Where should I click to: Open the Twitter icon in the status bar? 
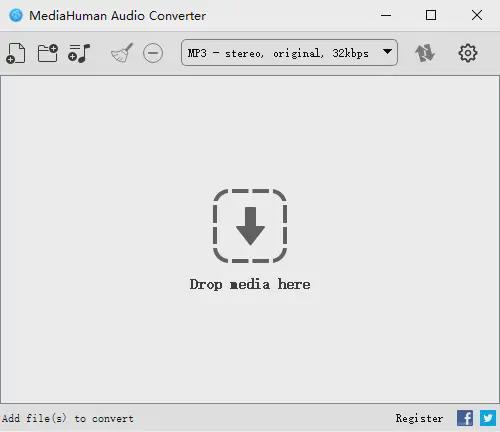[488, 418]
